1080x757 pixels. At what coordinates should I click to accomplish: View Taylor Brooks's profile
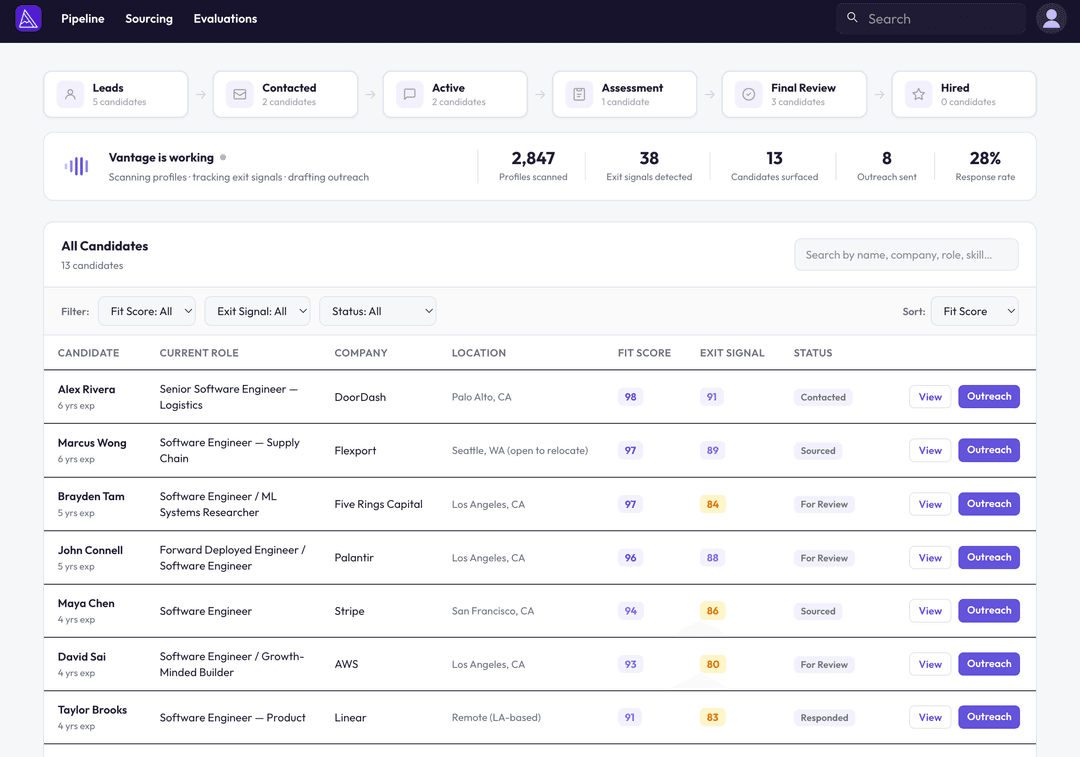[x=930, y=717]
